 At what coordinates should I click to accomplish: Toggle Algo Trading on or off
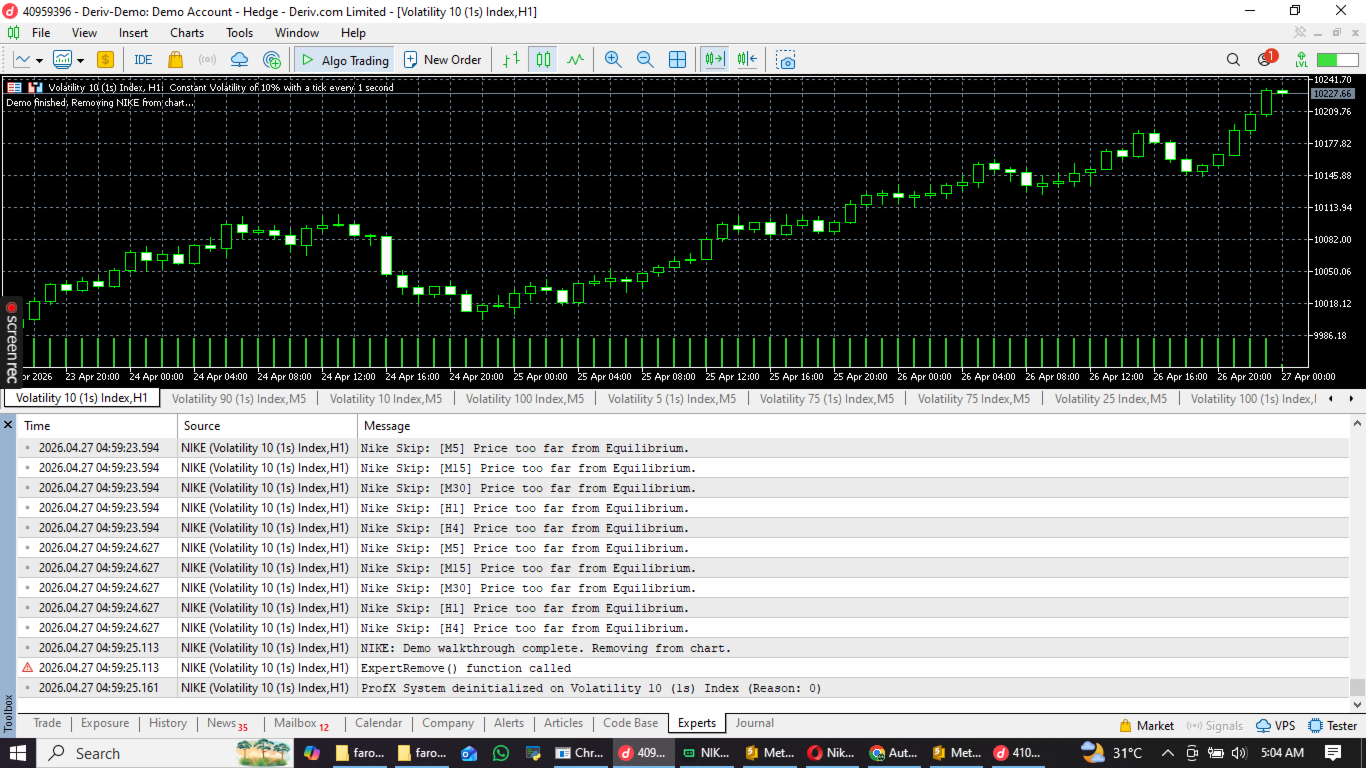344,60
